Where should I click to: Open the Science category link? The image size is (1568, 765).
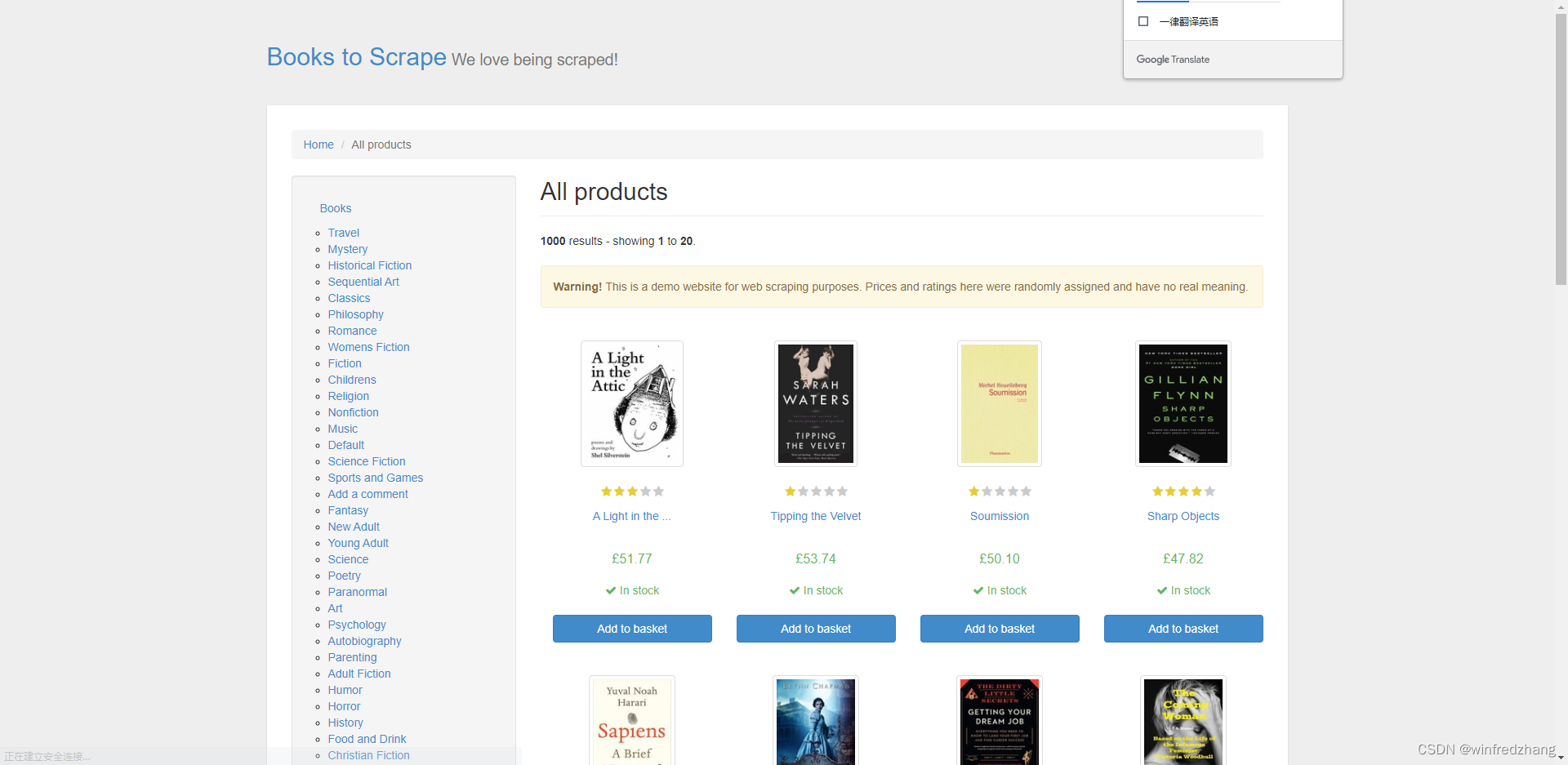(x=349, y=559)
